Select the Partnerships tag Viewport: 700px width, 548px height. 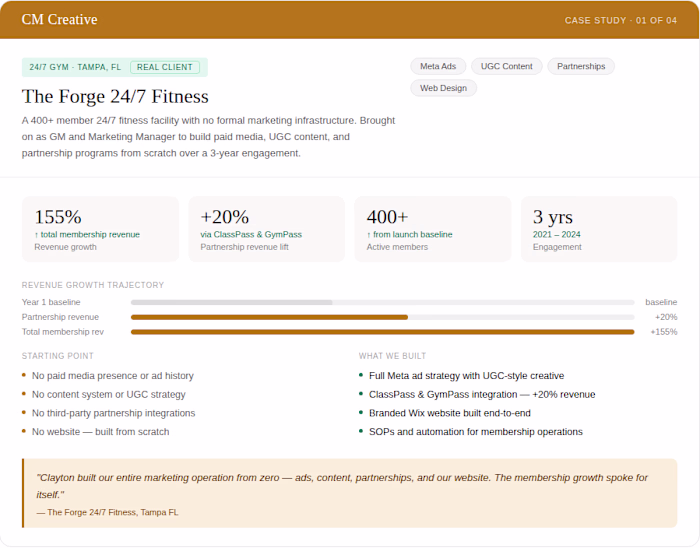(x=581, y=66)
